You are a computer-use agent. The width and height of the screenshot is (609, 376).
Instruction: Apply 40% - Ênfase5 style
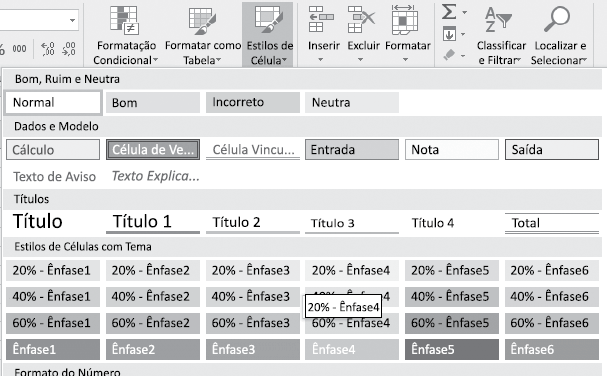tap(452, 297)
